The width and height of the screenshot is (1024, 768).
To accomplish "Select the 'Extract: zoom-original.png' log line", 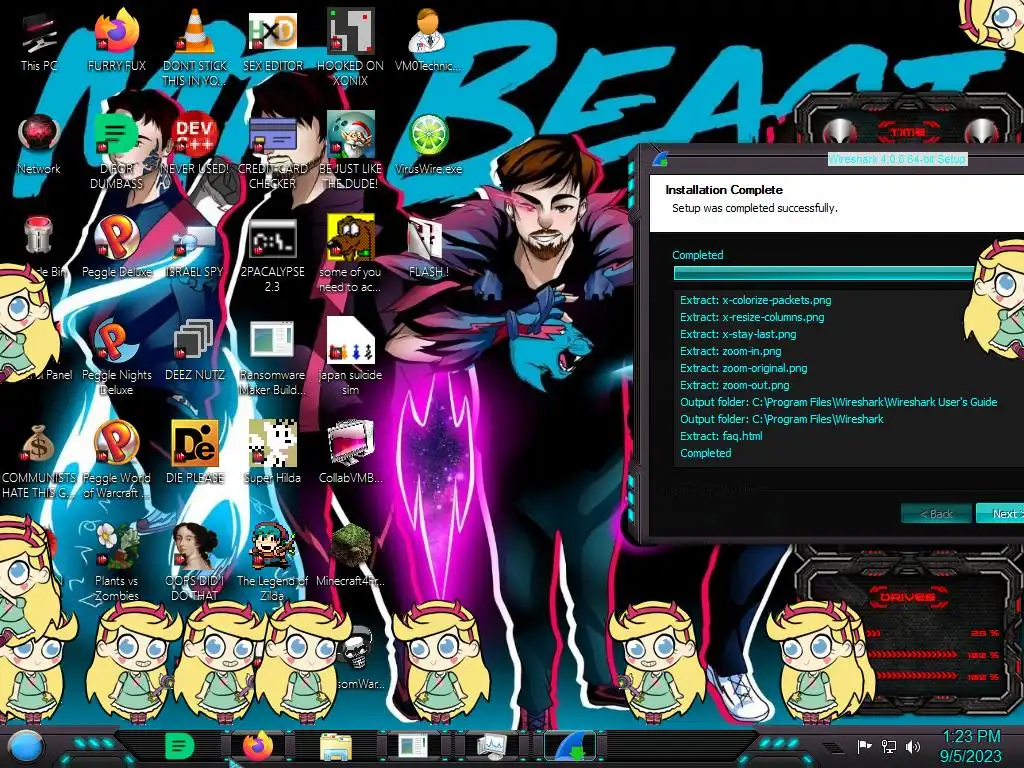I will pyautogui.click(x=743, y=368).
